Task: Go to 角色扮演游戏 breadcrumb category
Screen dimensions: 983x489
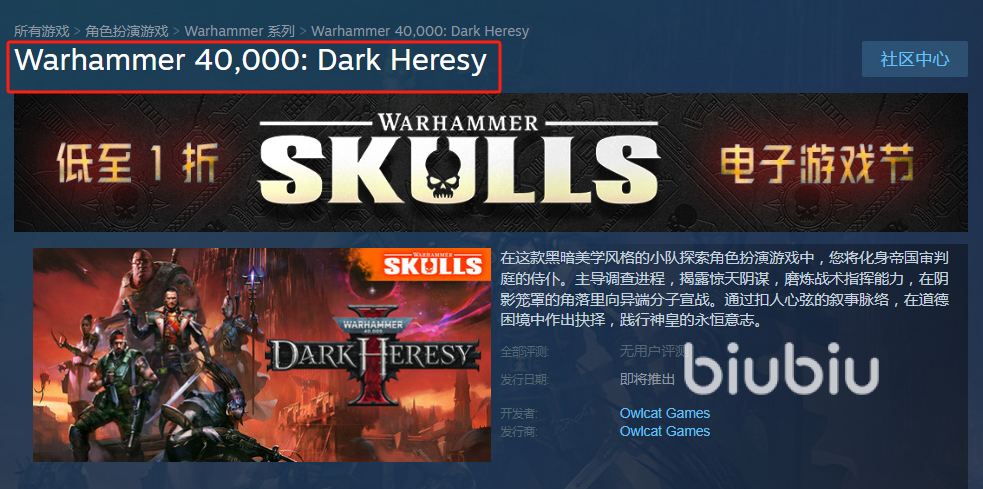Action: point(127,31)
